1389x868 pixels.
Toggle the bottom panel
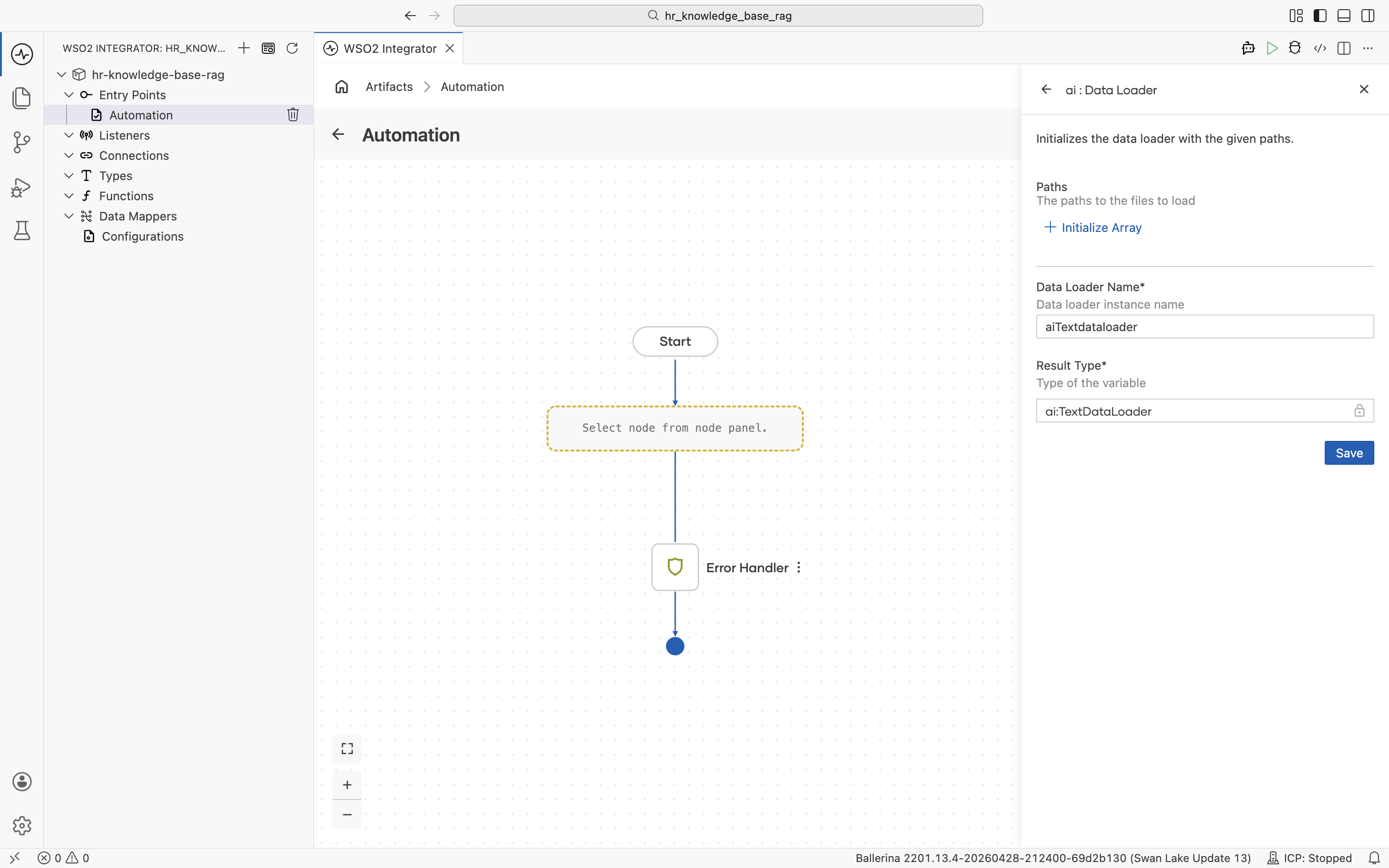click(1344, 16)
